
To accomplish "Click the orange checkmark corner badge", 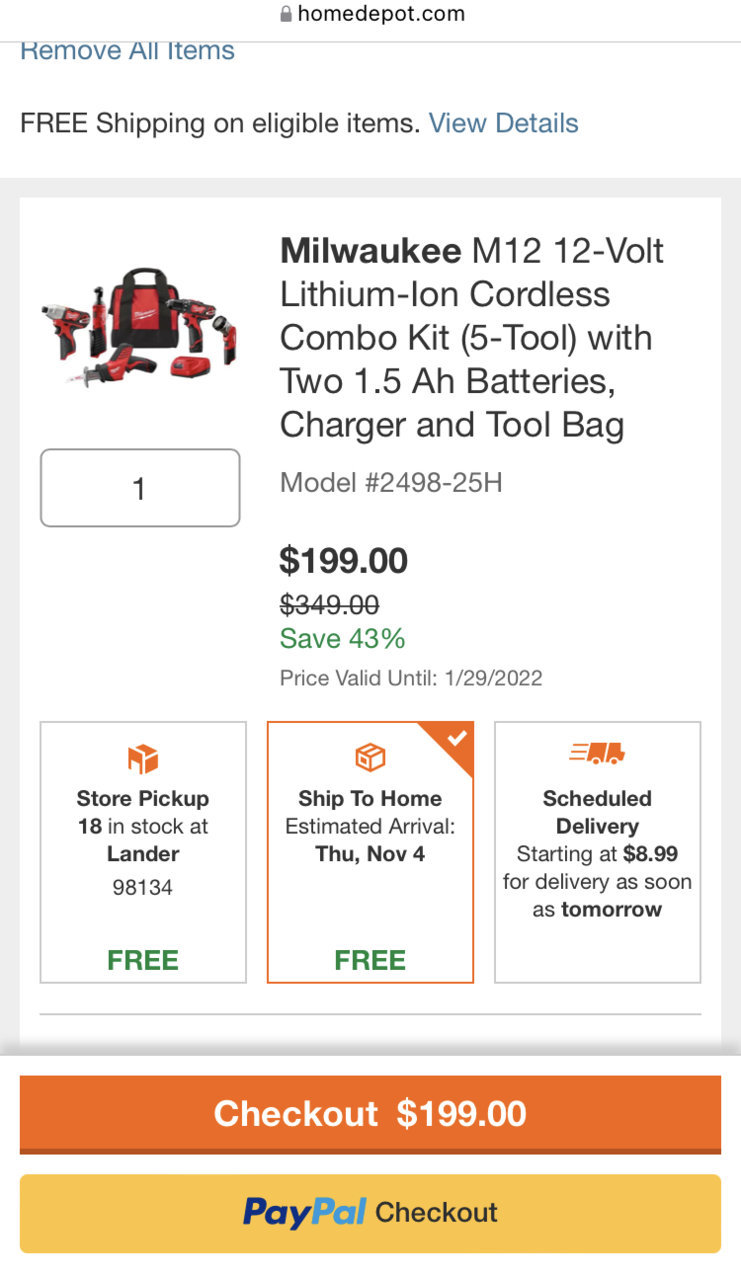I will pyautogui.click(x=452, y=742).
